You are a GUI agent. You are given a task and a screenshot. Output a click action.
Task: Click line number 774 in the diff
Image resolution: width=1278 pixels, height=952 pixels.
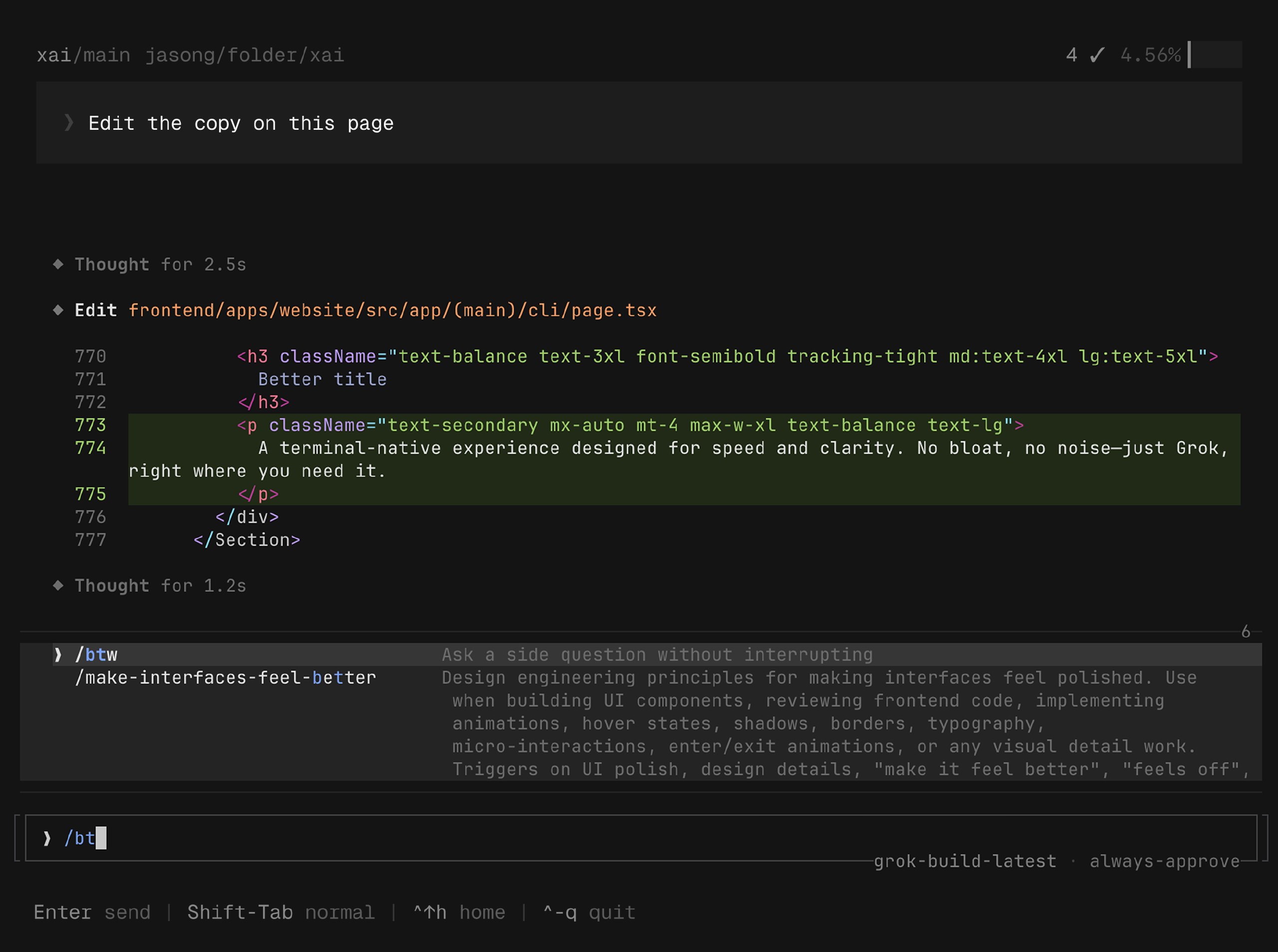click(90, 448)
